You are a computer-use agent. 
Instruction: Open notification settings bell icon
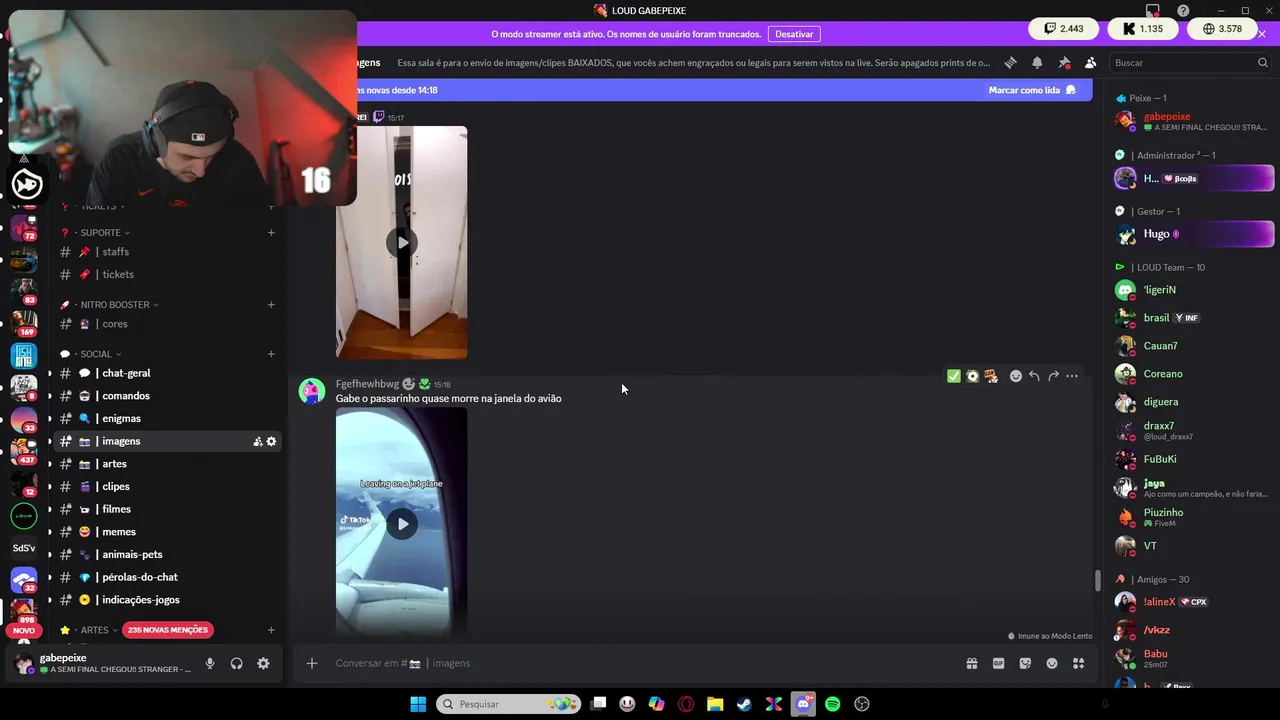pyautogui.click(x=1037, y=62)
